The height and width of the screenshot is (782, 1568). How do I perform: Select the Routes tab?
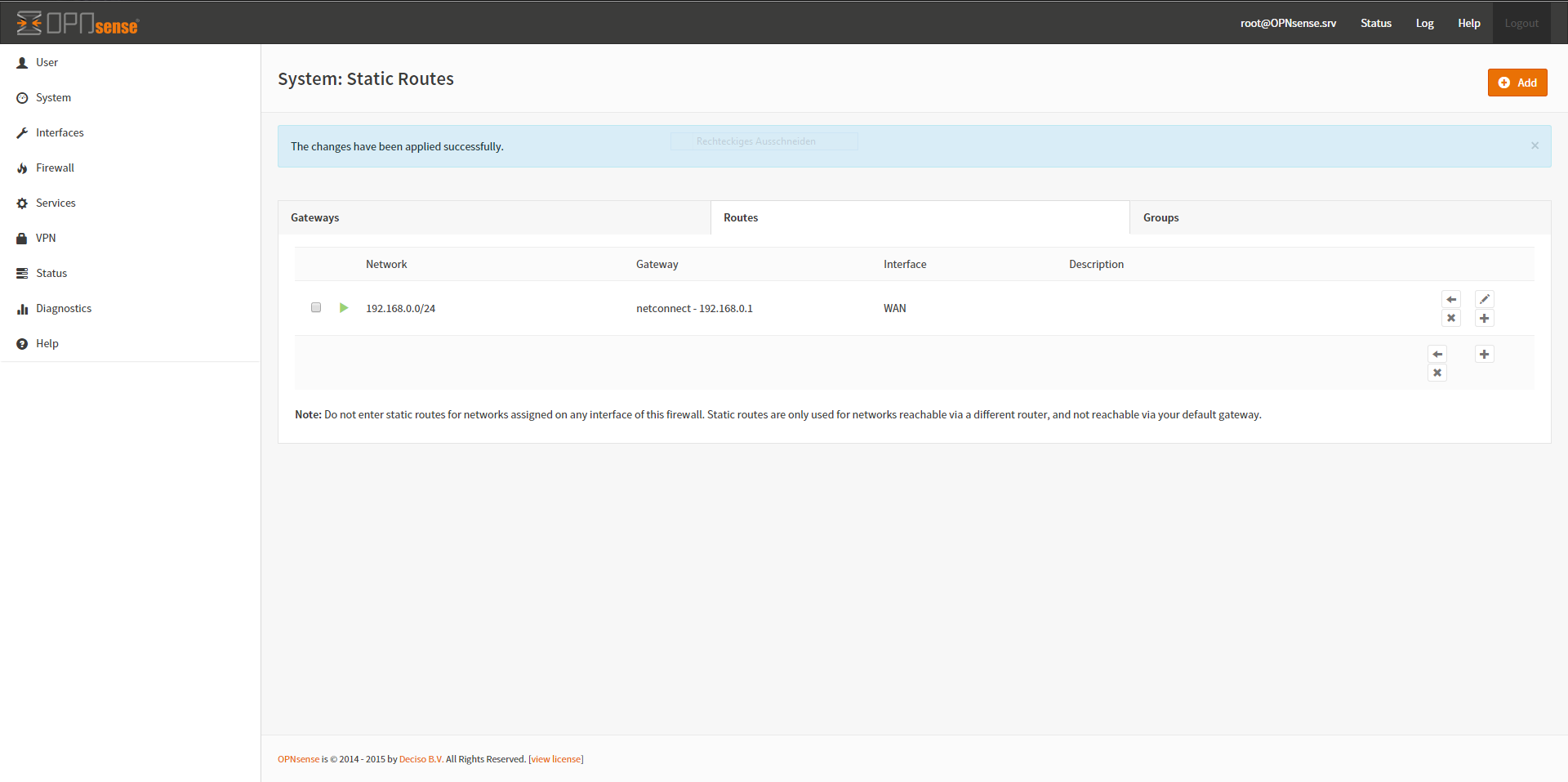[x=920, y=217]
